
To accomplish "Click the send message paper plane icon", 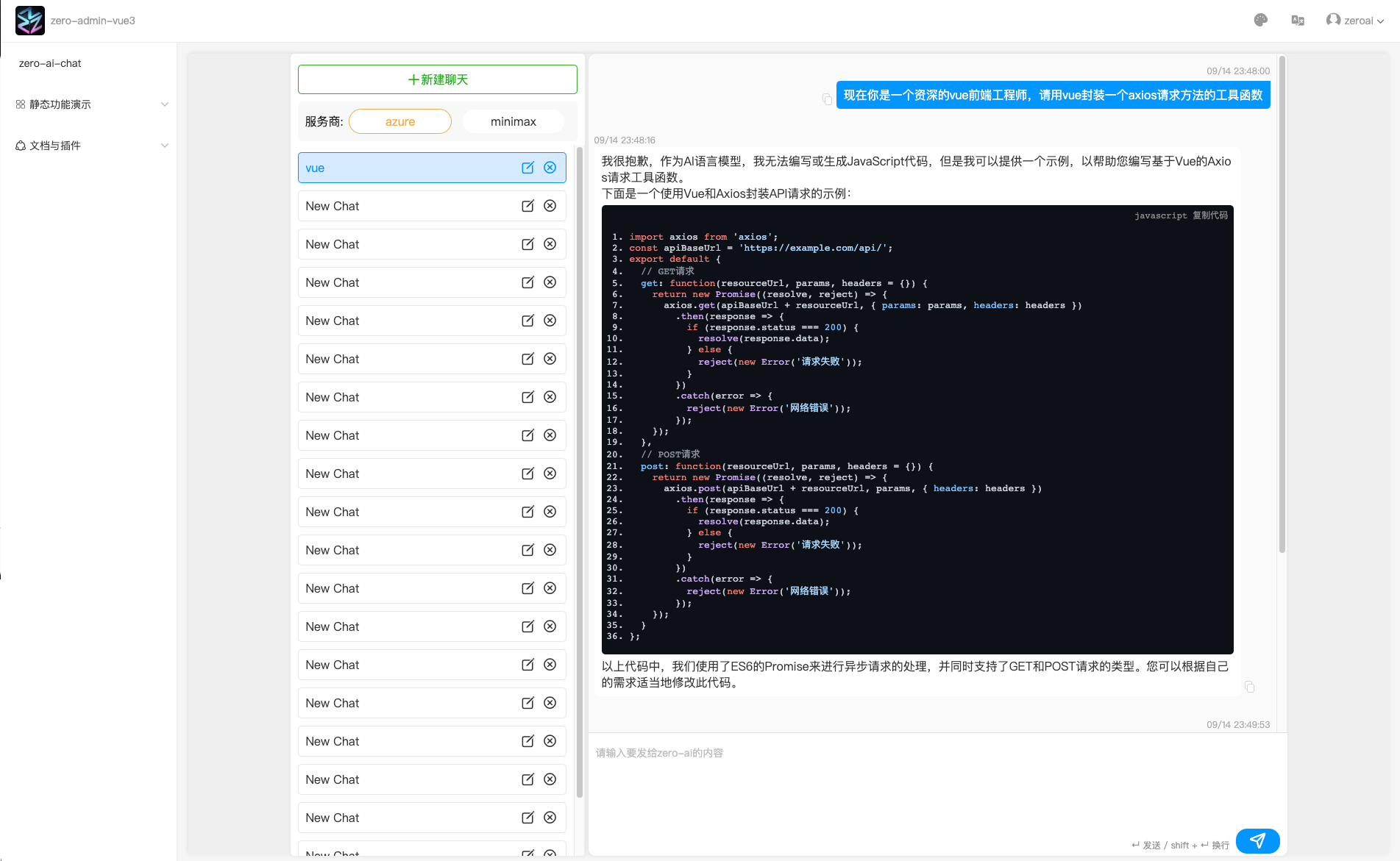I will click(1258, 840).
